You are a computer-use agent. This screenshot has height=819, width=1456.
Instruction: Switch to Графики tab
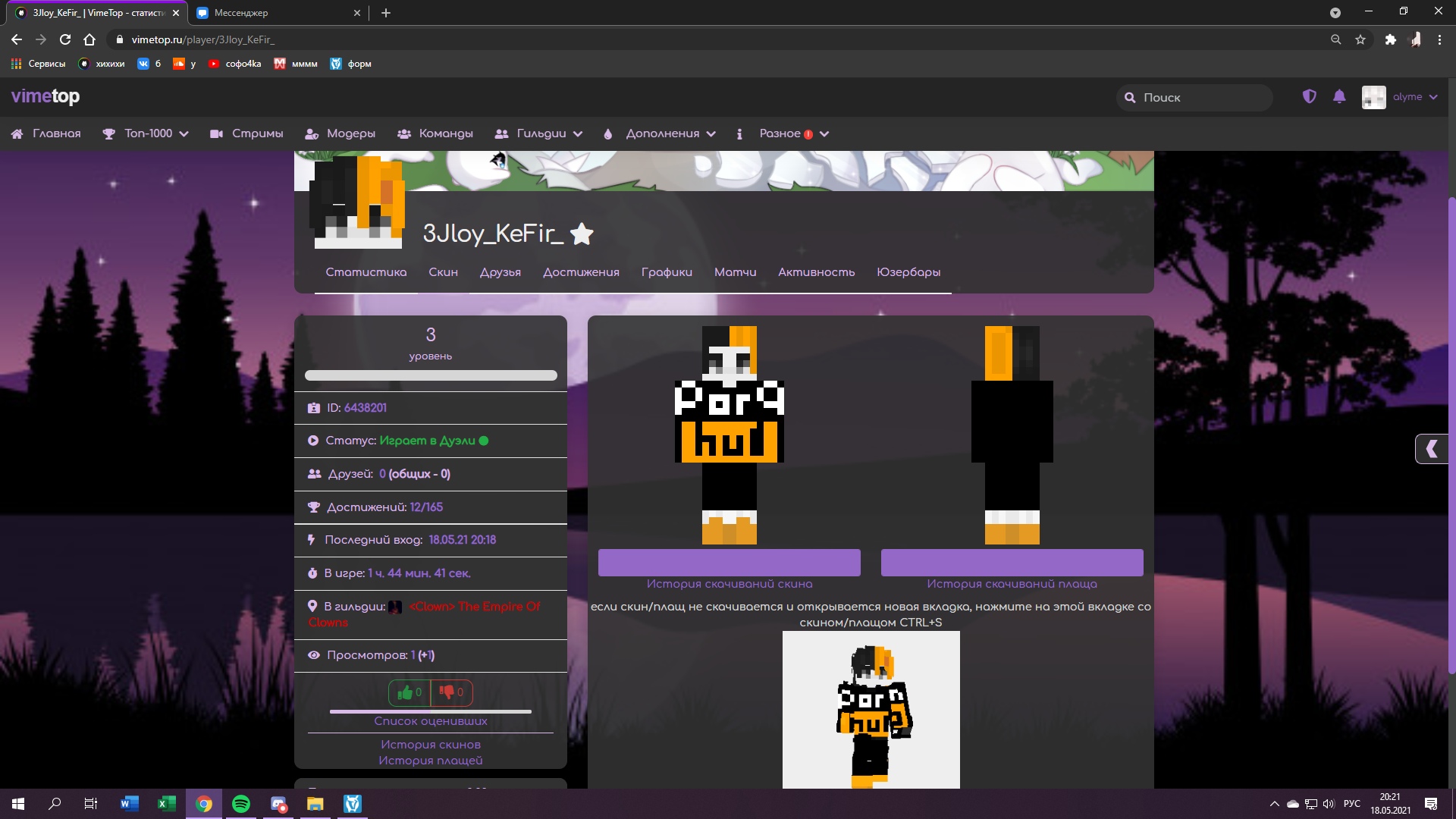[x=667, y=272]
